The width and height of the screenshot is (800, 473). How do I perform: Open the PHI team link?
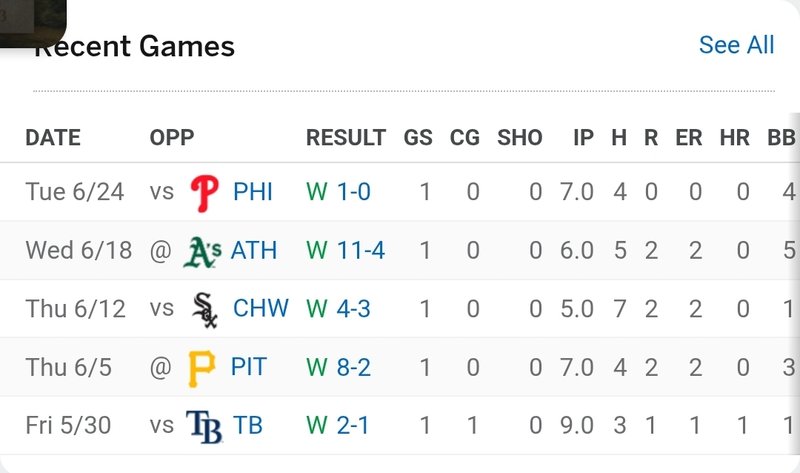click(253, 191)
